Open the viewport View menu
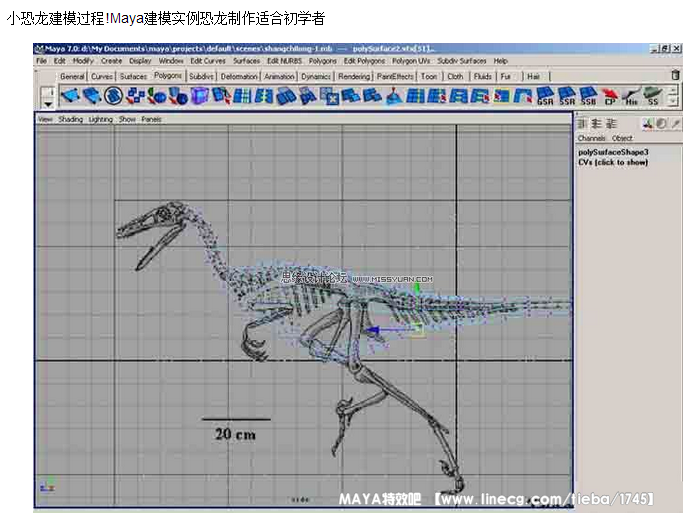The height and width of the screenshot is (516, 688). point(45,119)
